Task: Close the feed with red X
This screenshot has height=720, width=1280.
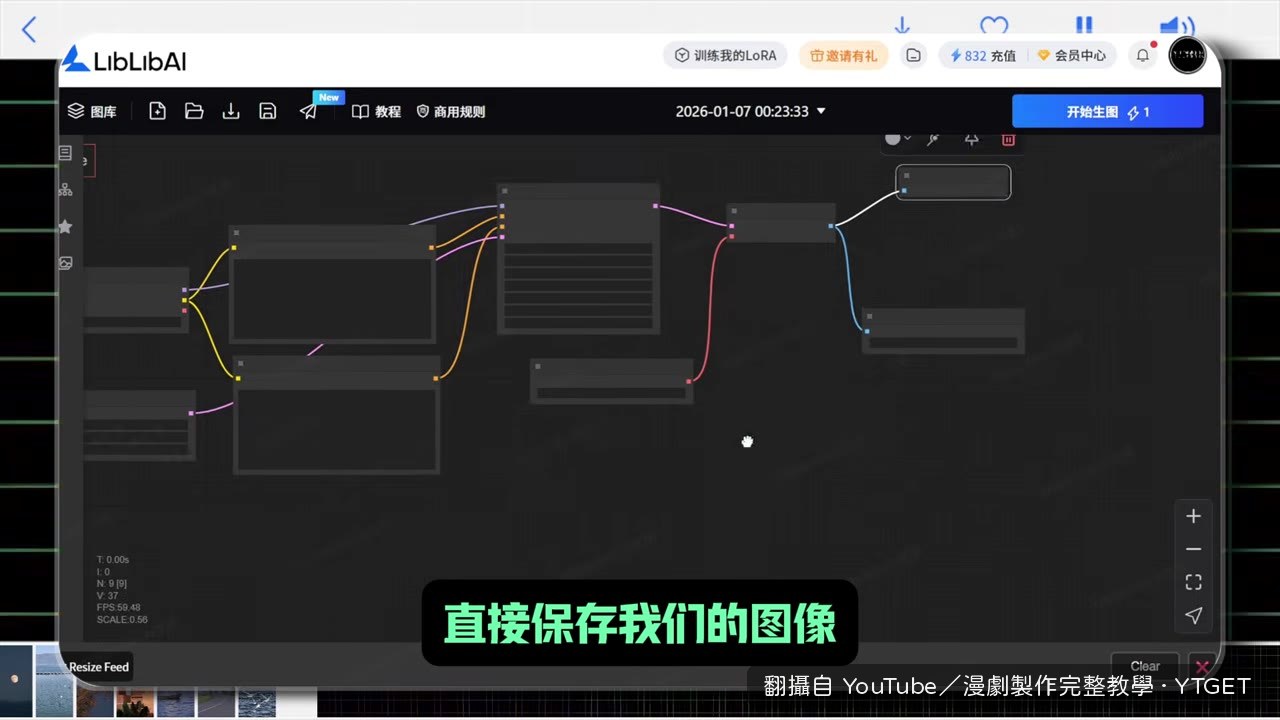Action: coord(1202,666)
